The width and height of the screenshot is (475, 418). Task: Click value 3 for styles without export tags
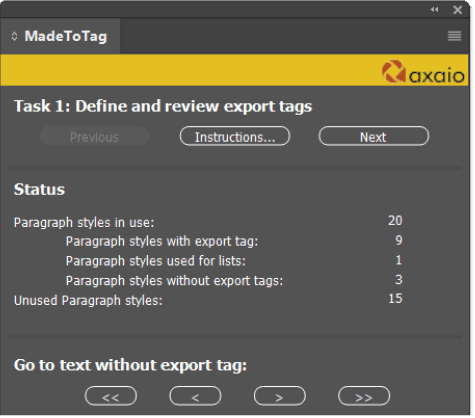click(399, 279)
